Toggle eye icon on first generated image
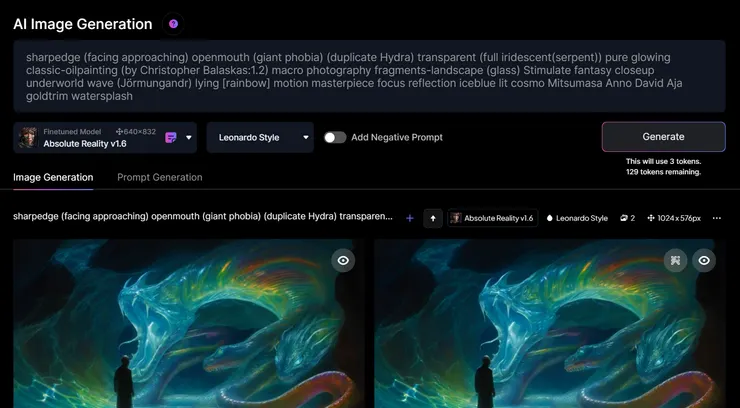The image size is (740, 408). click(x=343, y=260)
